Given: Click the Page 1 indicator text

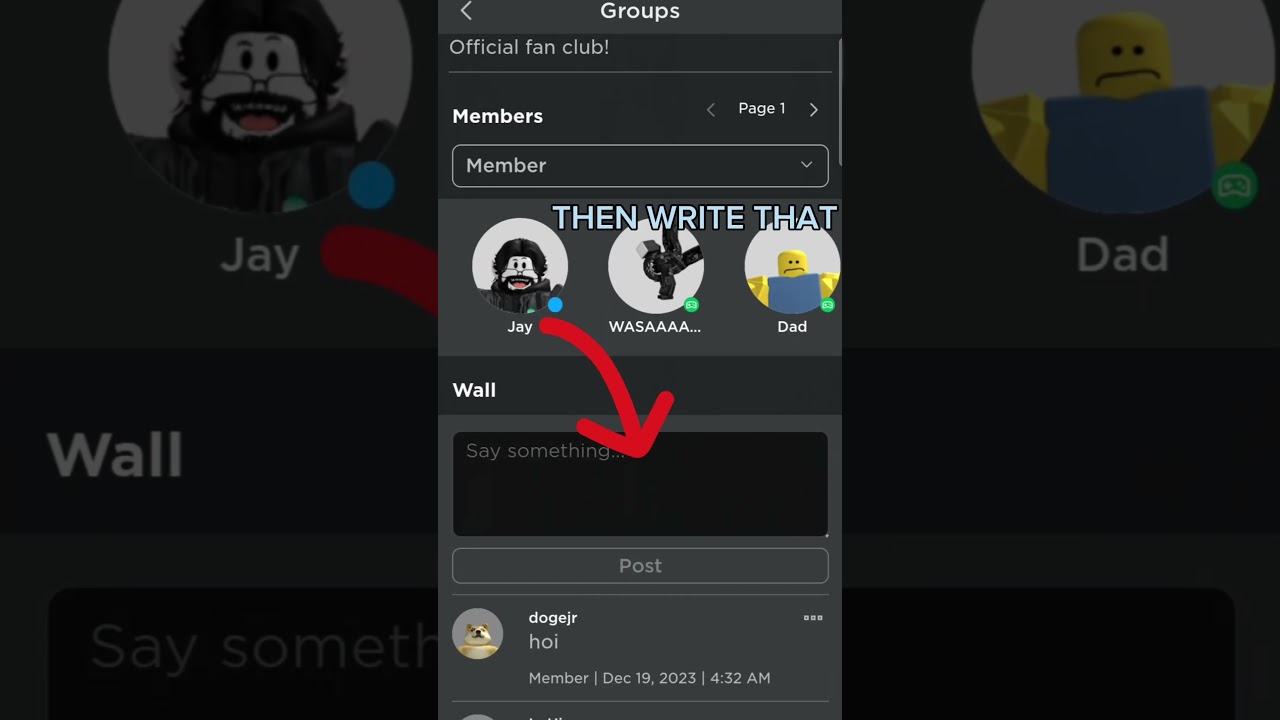Looking at the screenshot, I should pyautogui.click(x=762, y=109).
